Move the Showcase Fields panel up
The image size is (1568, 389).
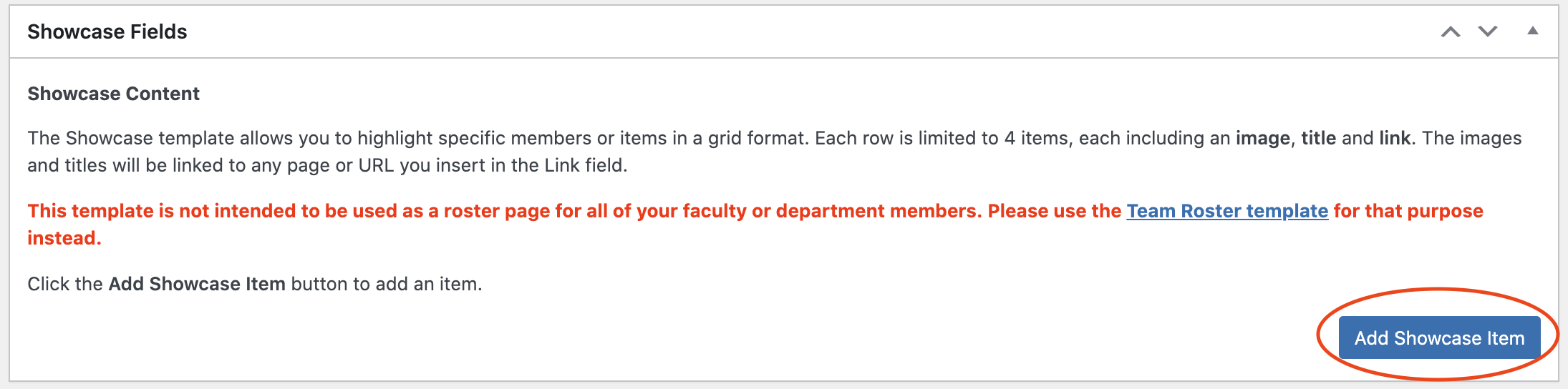point(1451,31)
